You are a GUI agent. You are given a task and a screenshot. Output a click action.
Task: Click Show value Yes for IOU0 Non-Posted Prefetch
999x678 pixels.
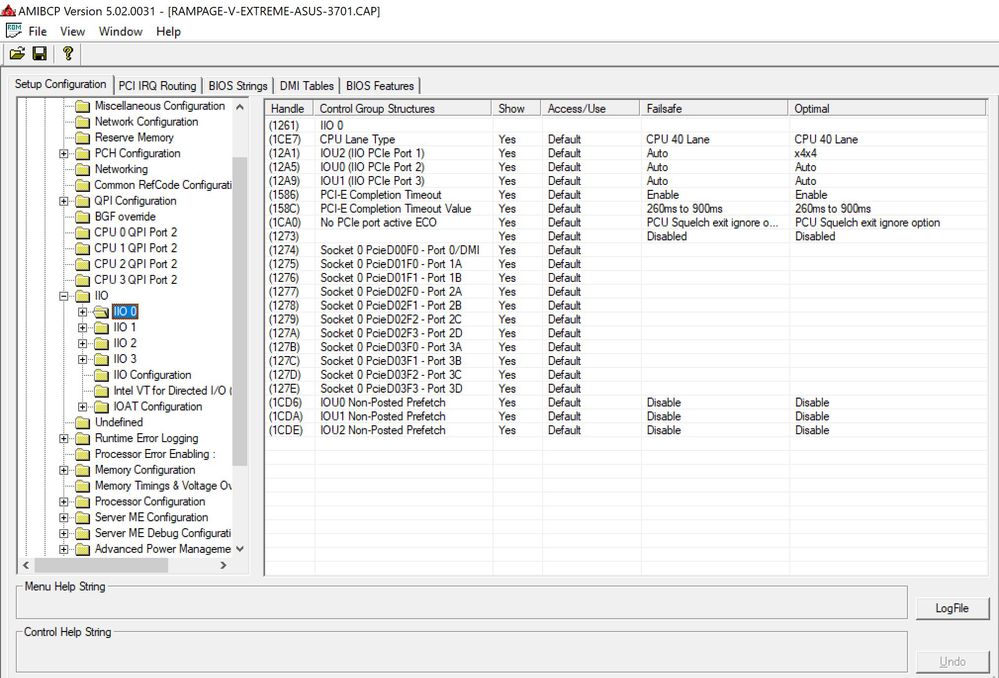pos(507,403)
